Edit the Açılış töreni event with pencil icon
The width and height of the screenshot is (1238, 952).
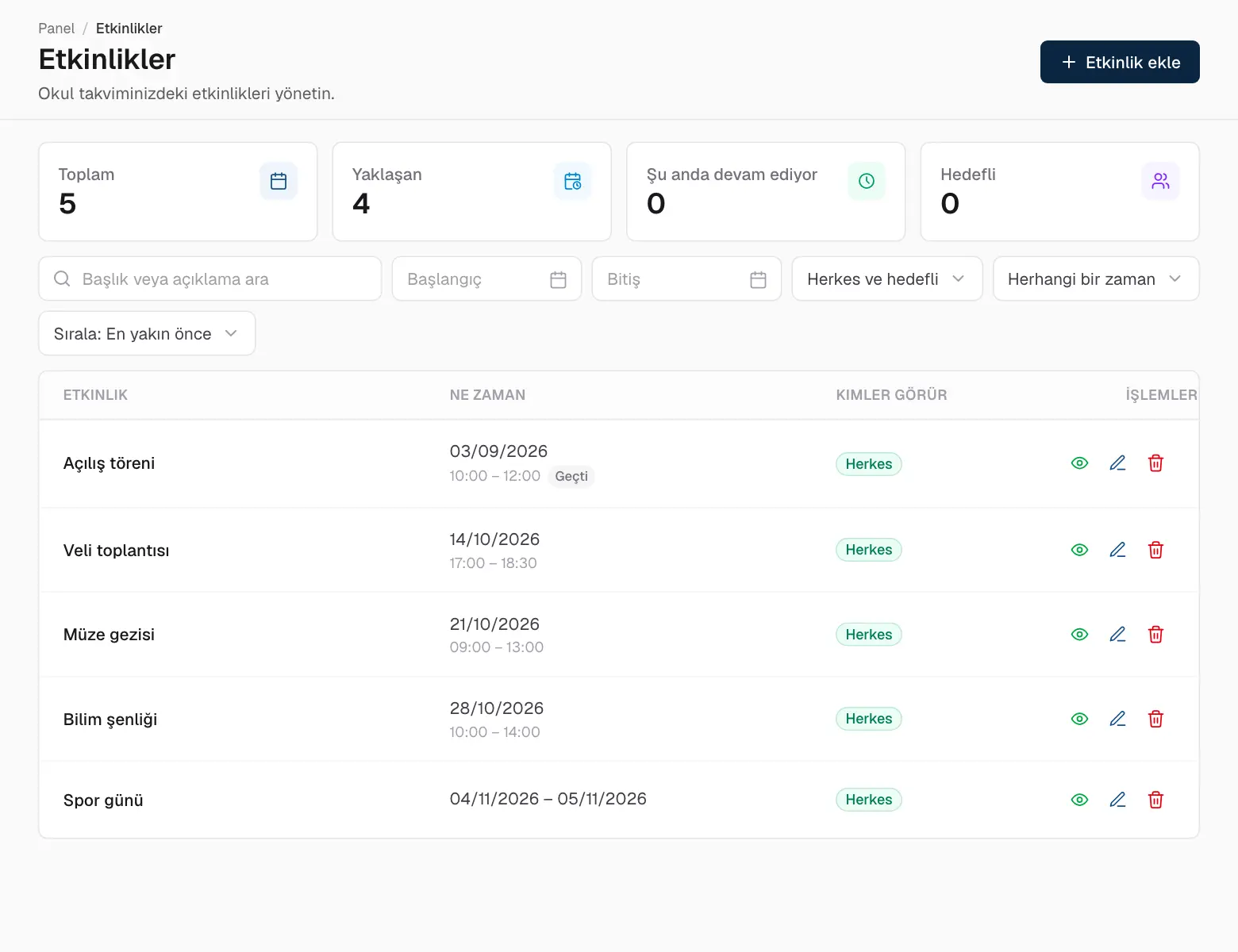(1117, 463)
